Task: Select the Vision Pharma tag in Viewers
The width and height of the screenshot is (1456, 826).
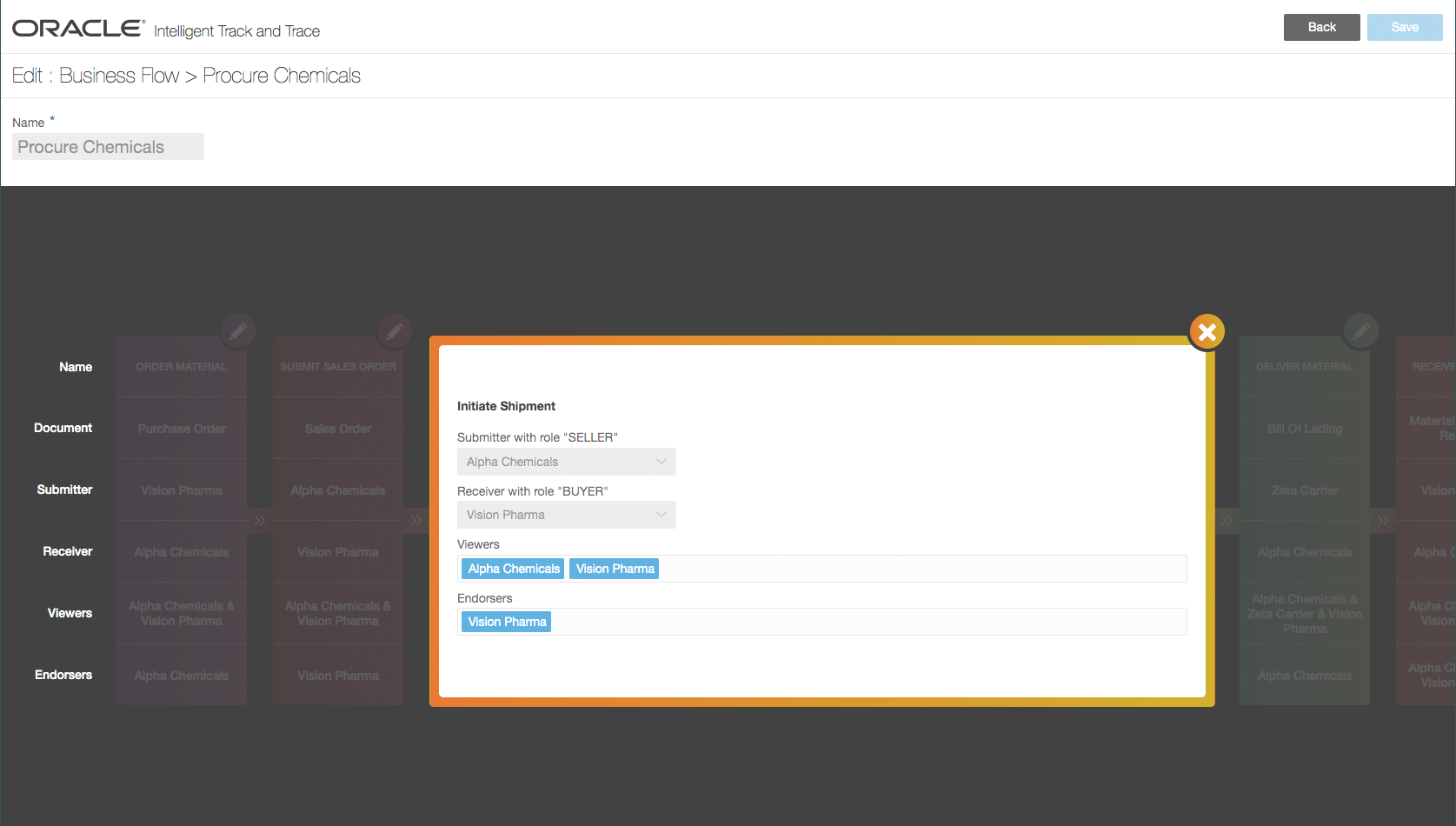Action: click(x=615, y=569)
